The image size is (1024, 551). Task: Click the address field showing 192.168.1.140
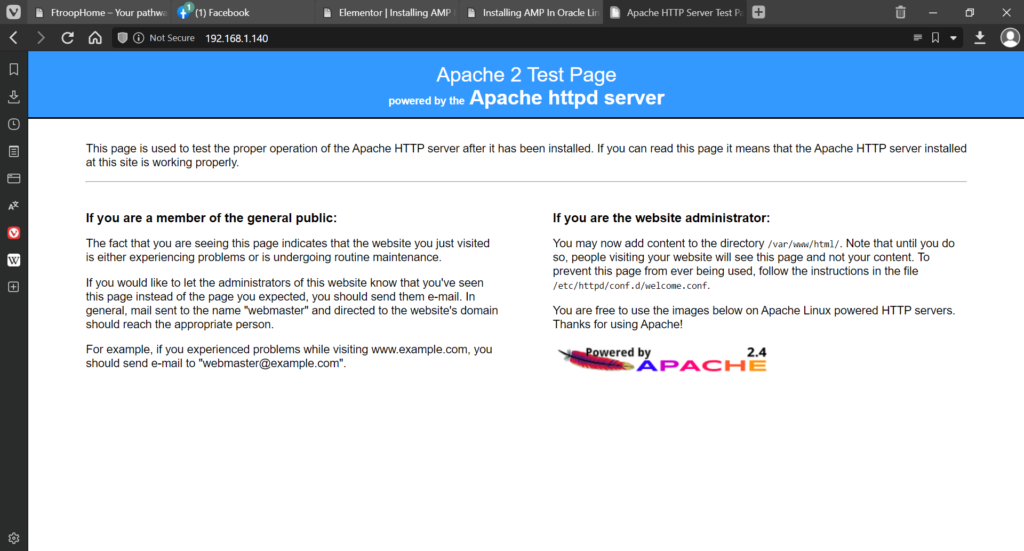236,38
